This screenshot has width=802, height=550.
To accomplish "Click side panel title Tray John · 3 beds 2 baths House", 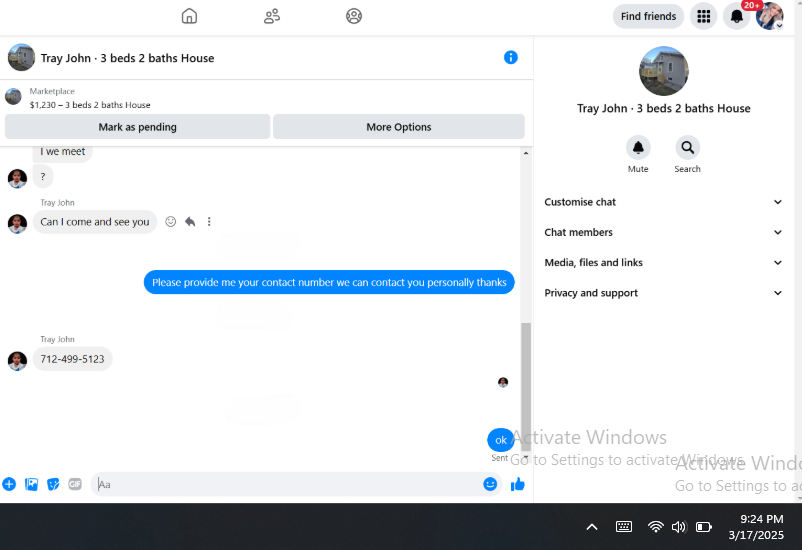I will coord(664,108).
